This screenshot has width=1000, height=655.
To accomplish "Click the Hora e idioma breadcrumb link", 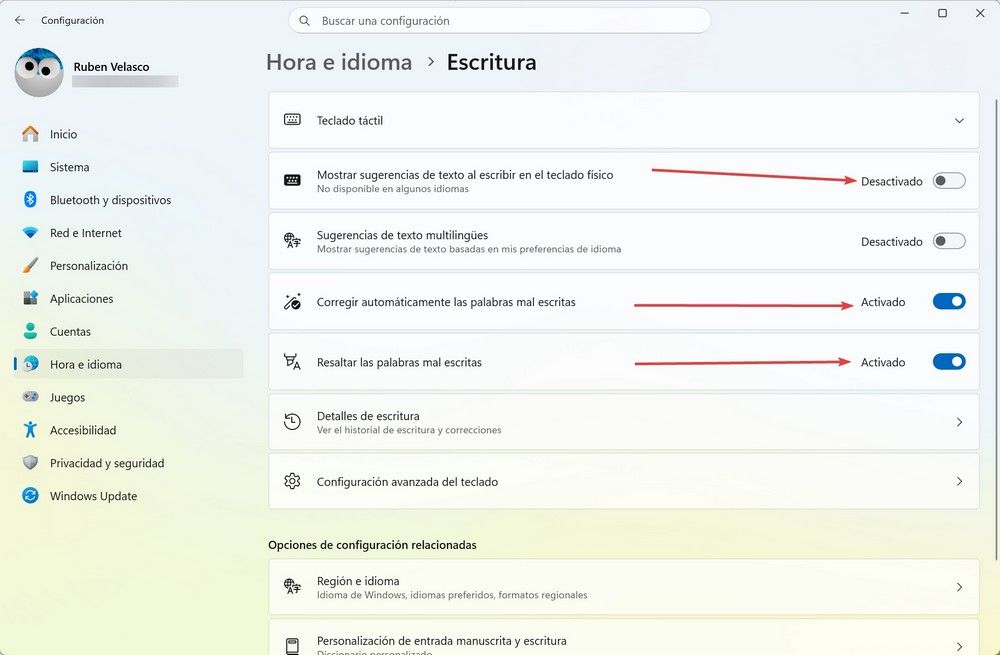I will coord(339,62).
